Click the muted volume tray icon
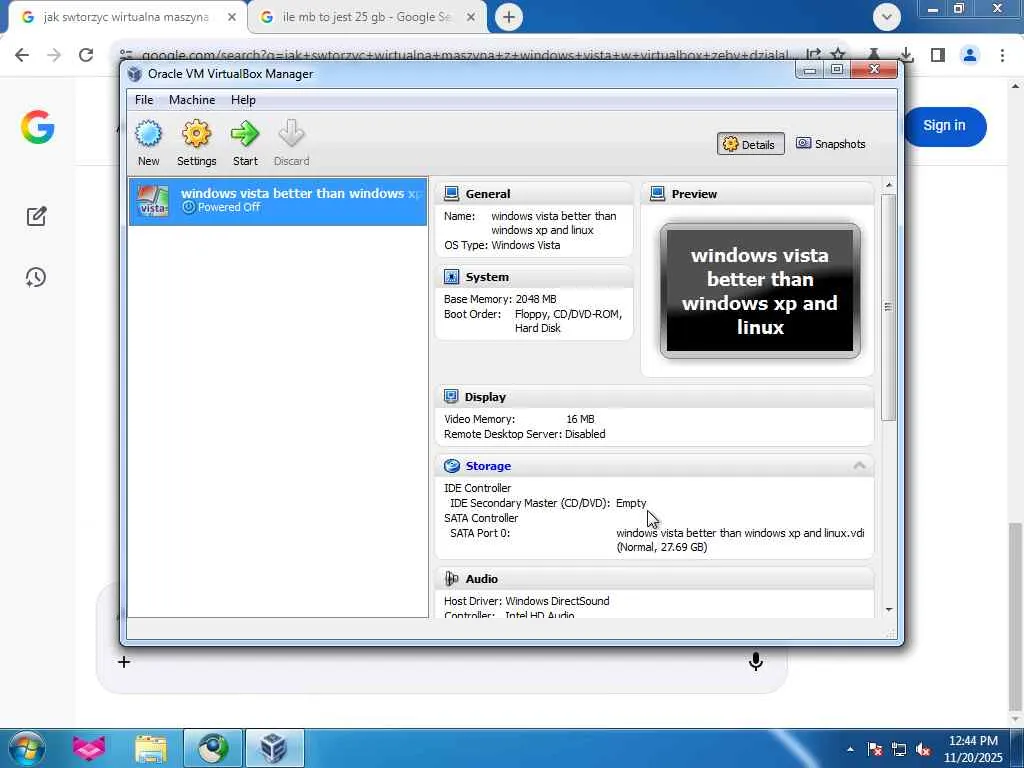Viewport: 1024px width, 768px height. (923, 750)
